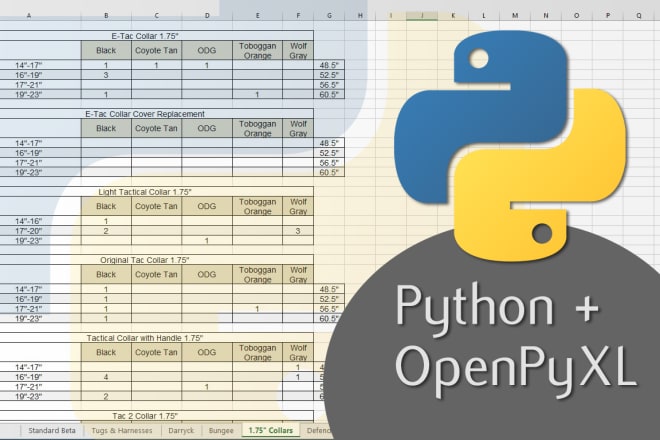Switch to the Bungee sheet tab
The height and width of the screenshot is (440, 660).
point(221,430)
